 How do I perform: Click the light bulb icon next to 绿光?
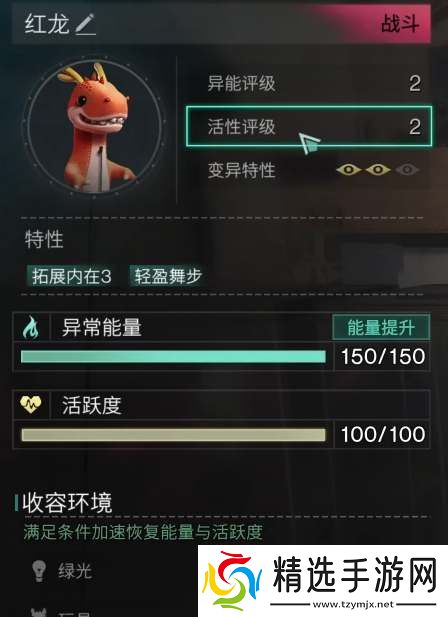(x=39, y=571)
